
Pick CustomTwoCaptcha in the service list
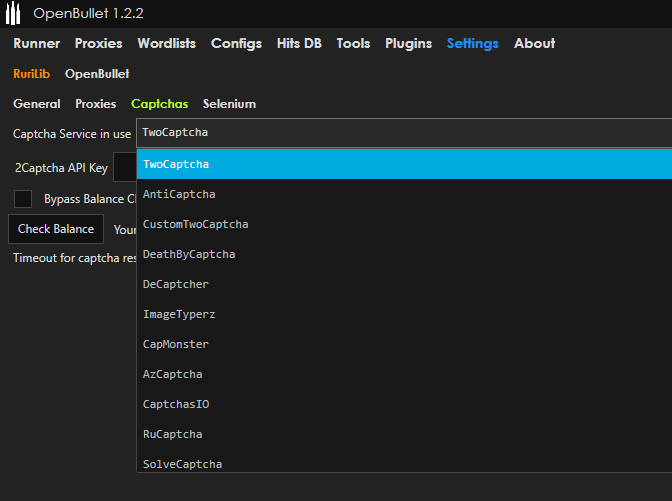pyautogui.click(x=195, y=224)
